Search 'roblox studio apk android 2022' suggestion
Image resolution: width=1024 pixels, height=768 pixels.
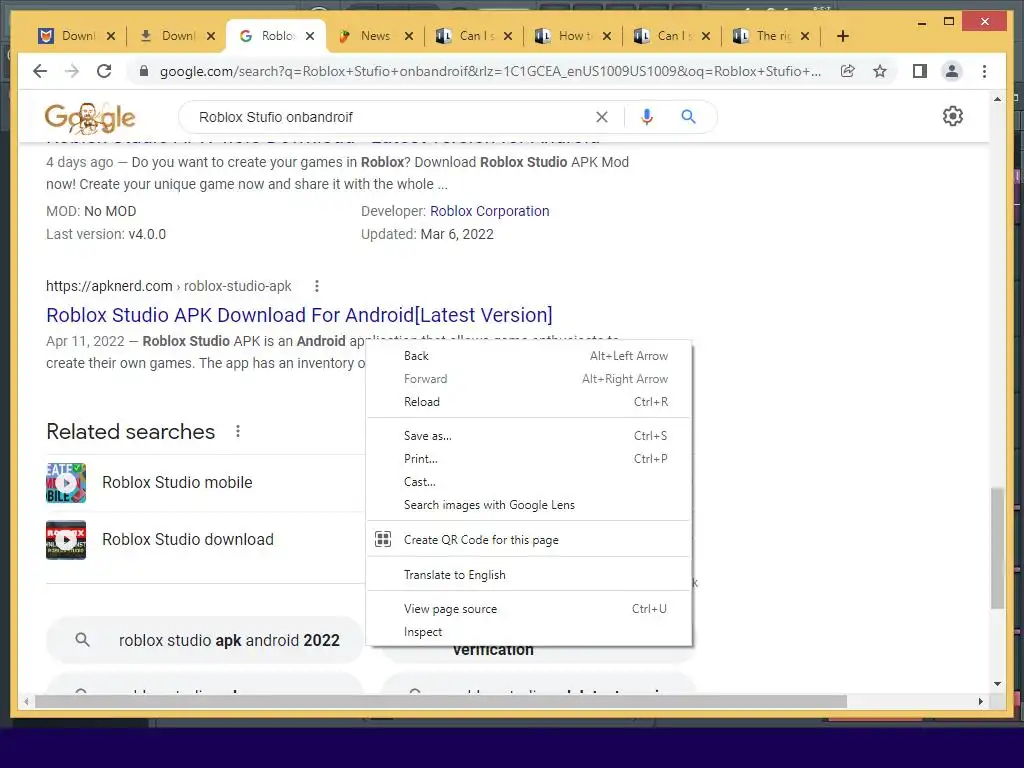pos(204,640)
